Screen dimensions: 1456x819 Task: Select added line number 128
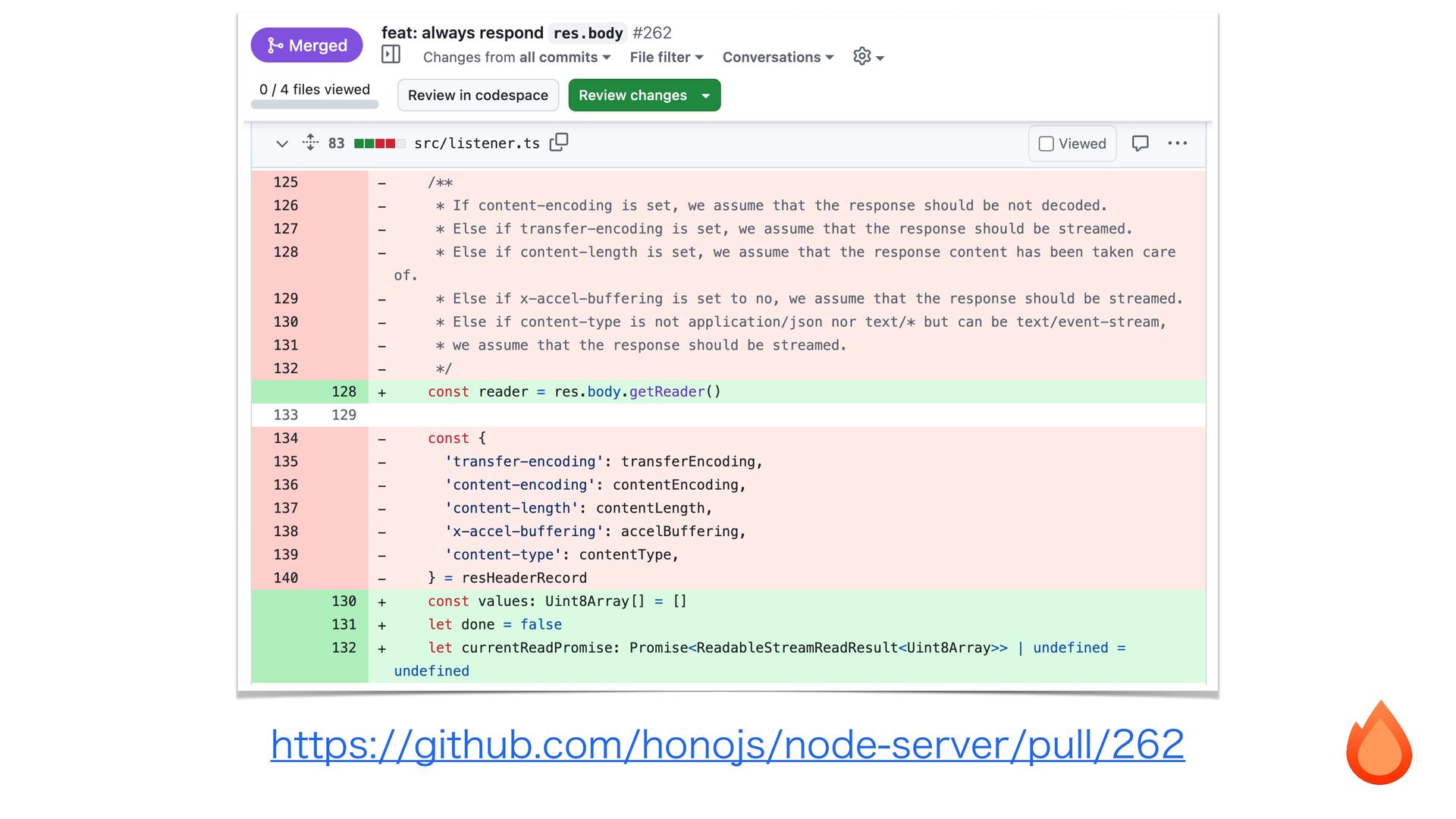344,392
